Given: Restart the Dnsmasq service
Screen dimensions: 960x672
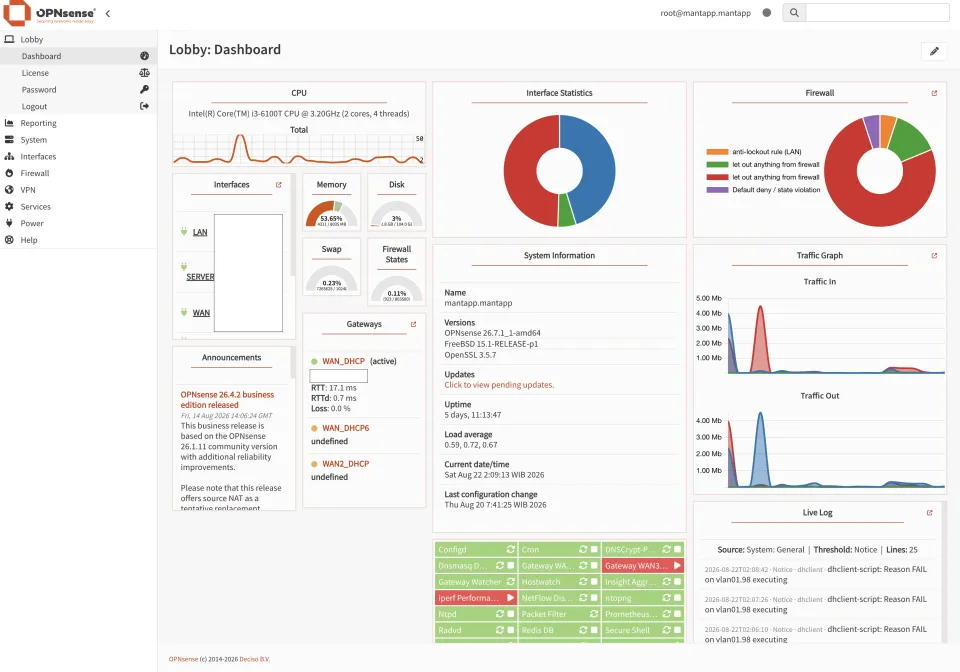Looking at the screenshot, I should 500,566.
